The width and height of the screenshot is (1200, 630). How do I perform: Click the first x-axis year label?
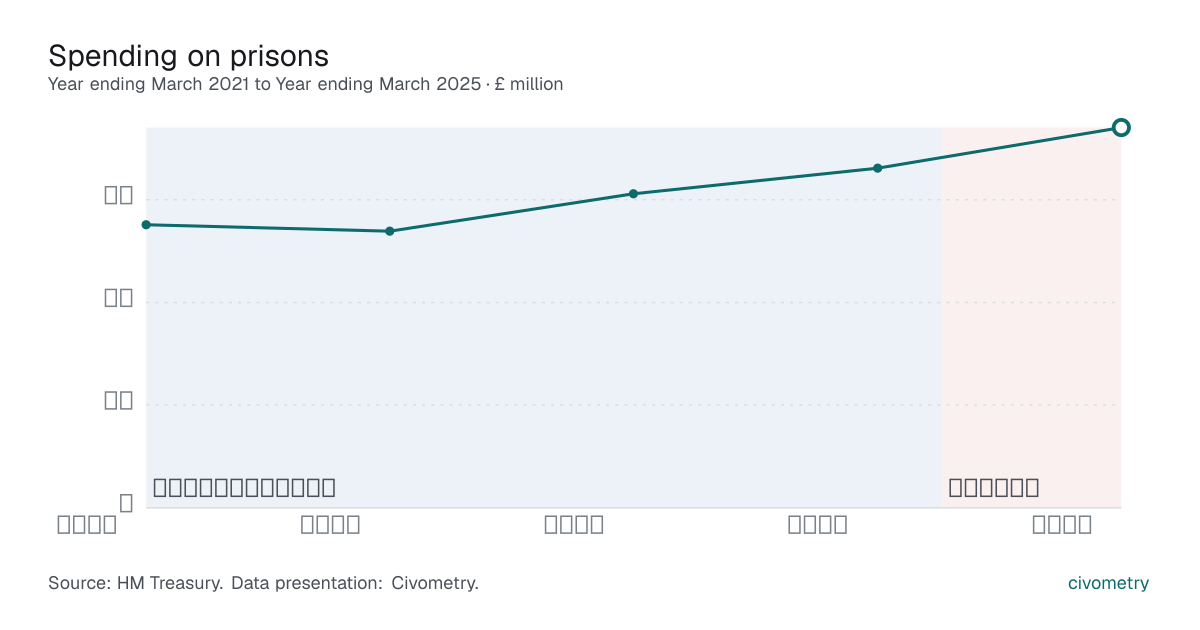click(87, 524)
